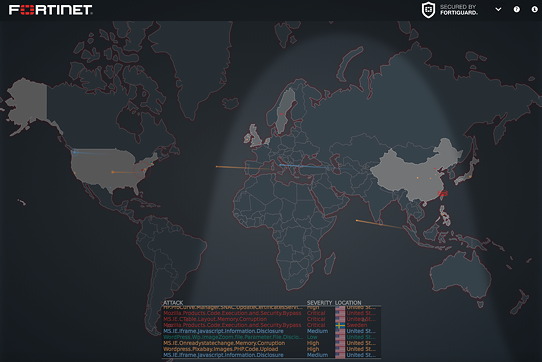This screenshot has width=542, height=362.
Task: Expand the header chevron dropdown
Action: (x=498, y=10)
